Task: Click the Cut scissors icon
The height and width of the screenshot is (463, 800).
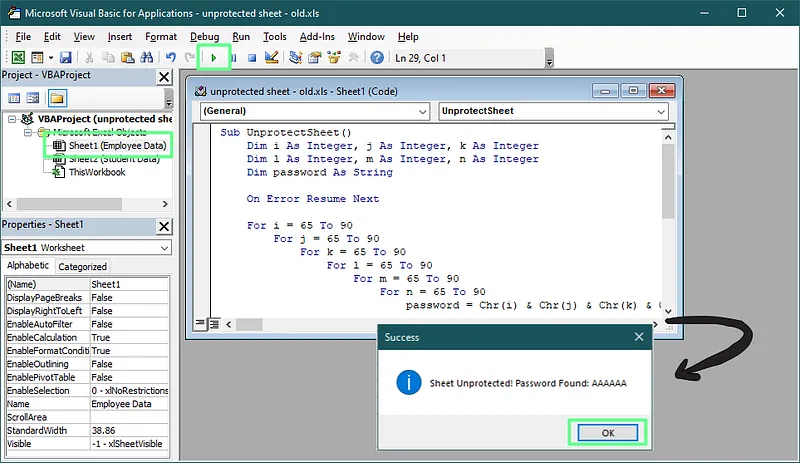Action: [89, 58]
